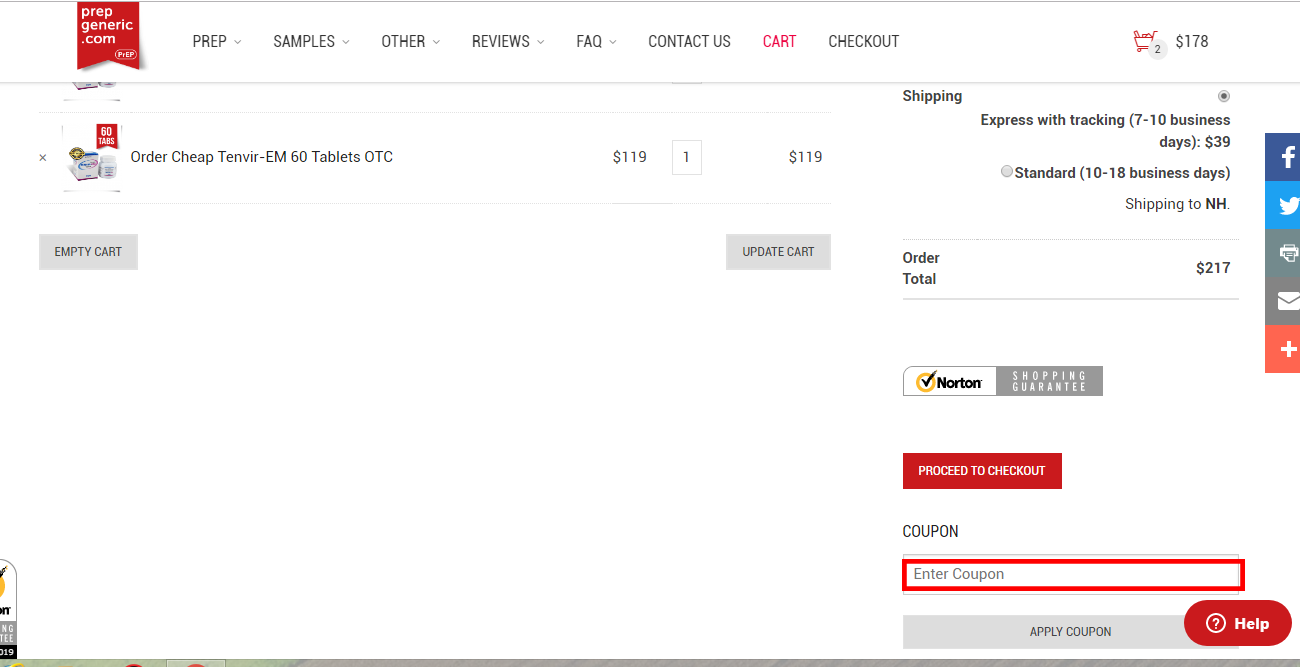Select Standard shipping radio button
Image resolution: width=1300 pixels, height=667 pixels.
(1007, 172)
